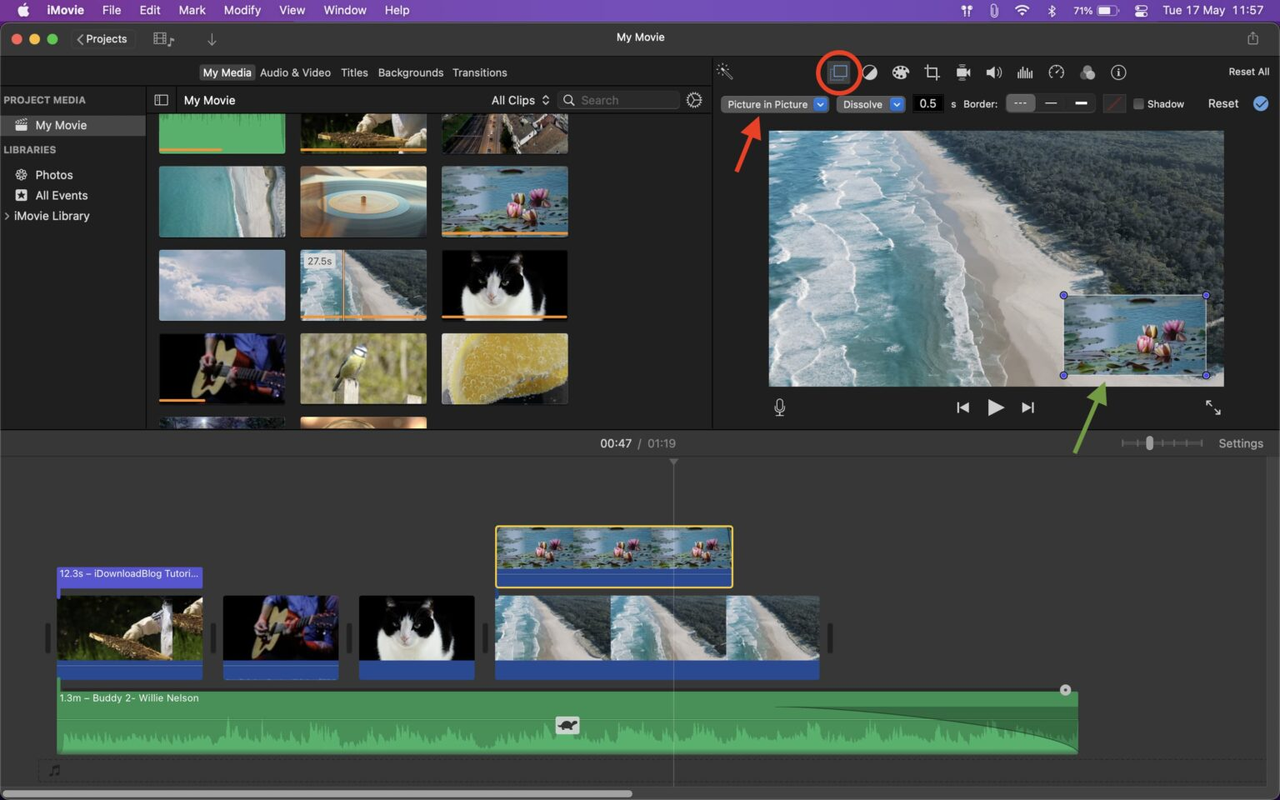Select the dashed border style
1280x800 pixels.
(1020, 103)
